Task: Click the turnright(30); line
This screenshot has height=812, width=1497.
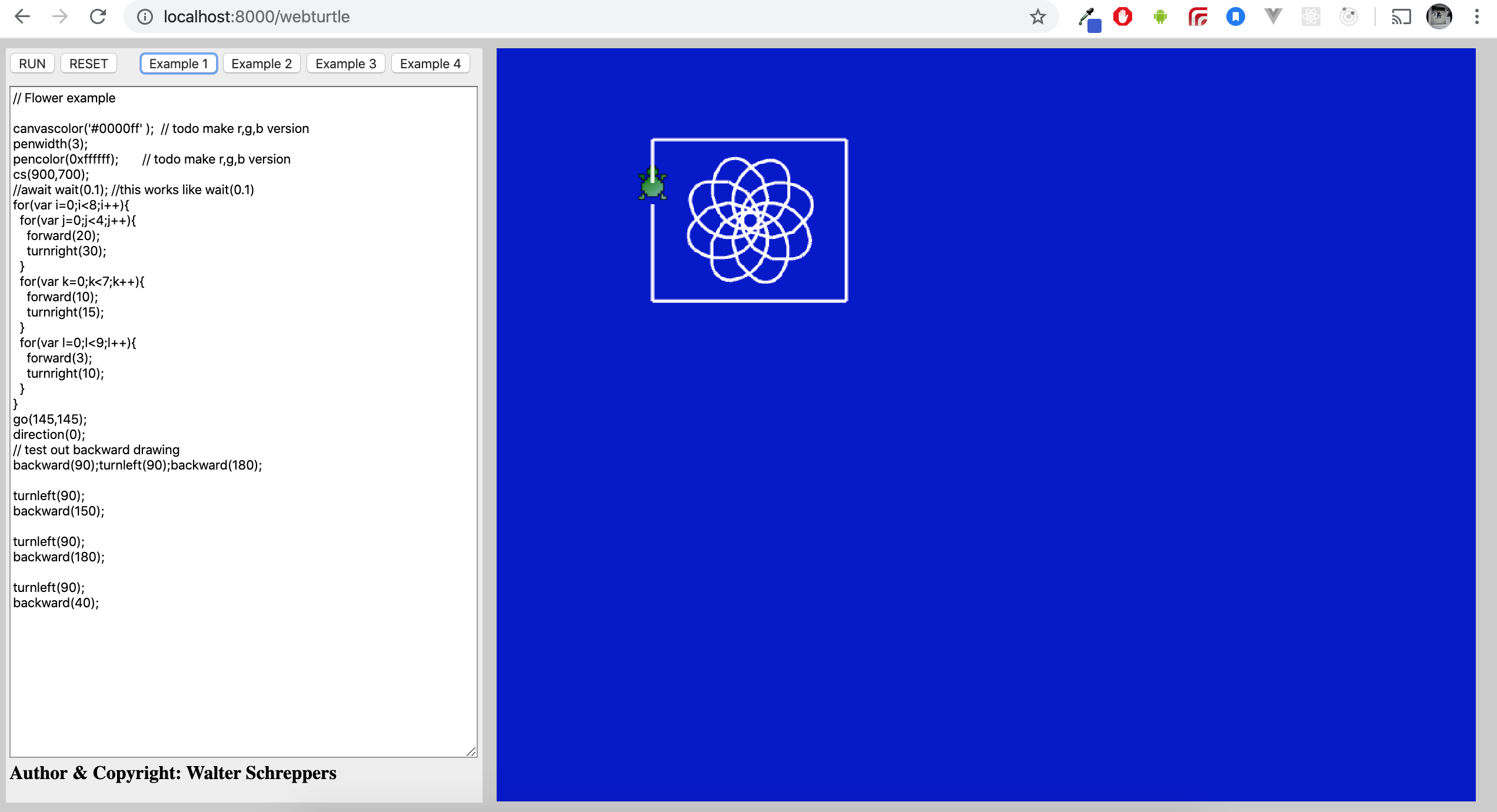Action: (x=66, y=251)
